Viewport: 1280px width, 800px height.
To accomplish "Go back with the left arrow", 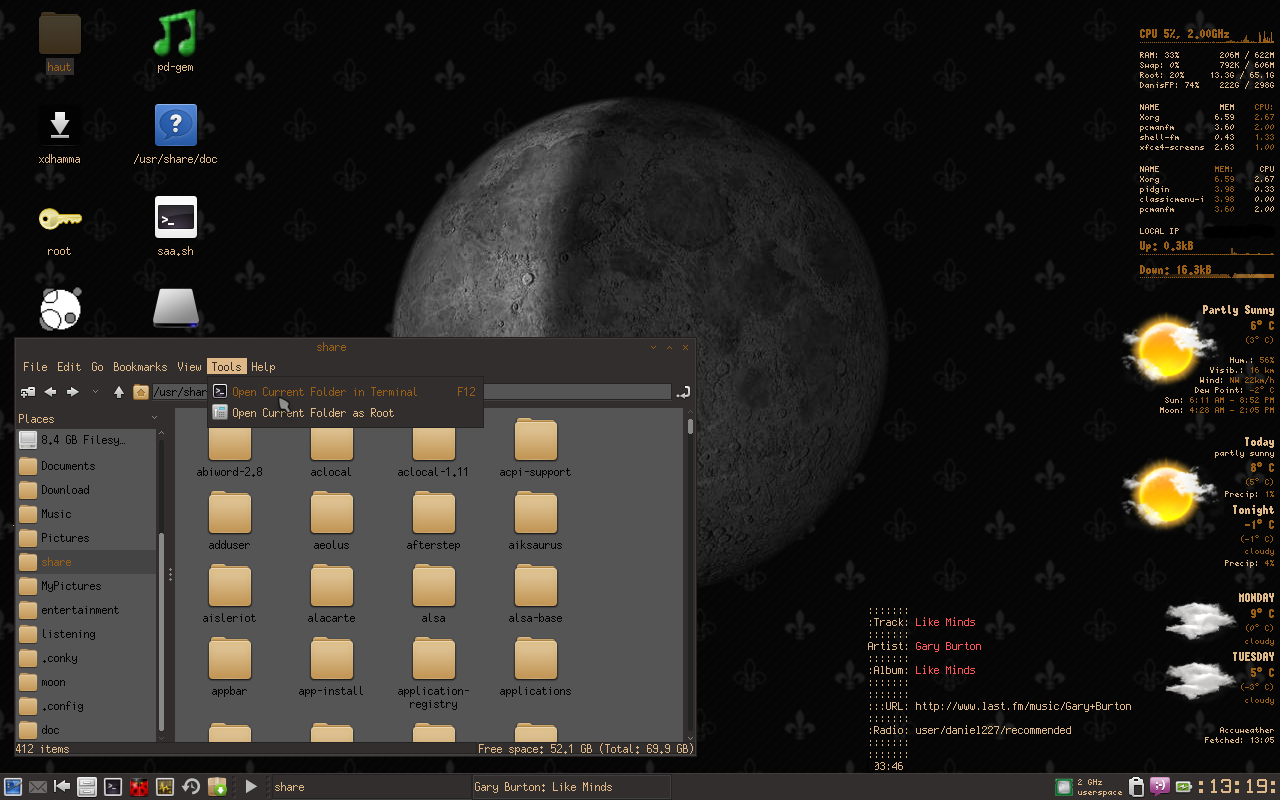I will (50, 392).
